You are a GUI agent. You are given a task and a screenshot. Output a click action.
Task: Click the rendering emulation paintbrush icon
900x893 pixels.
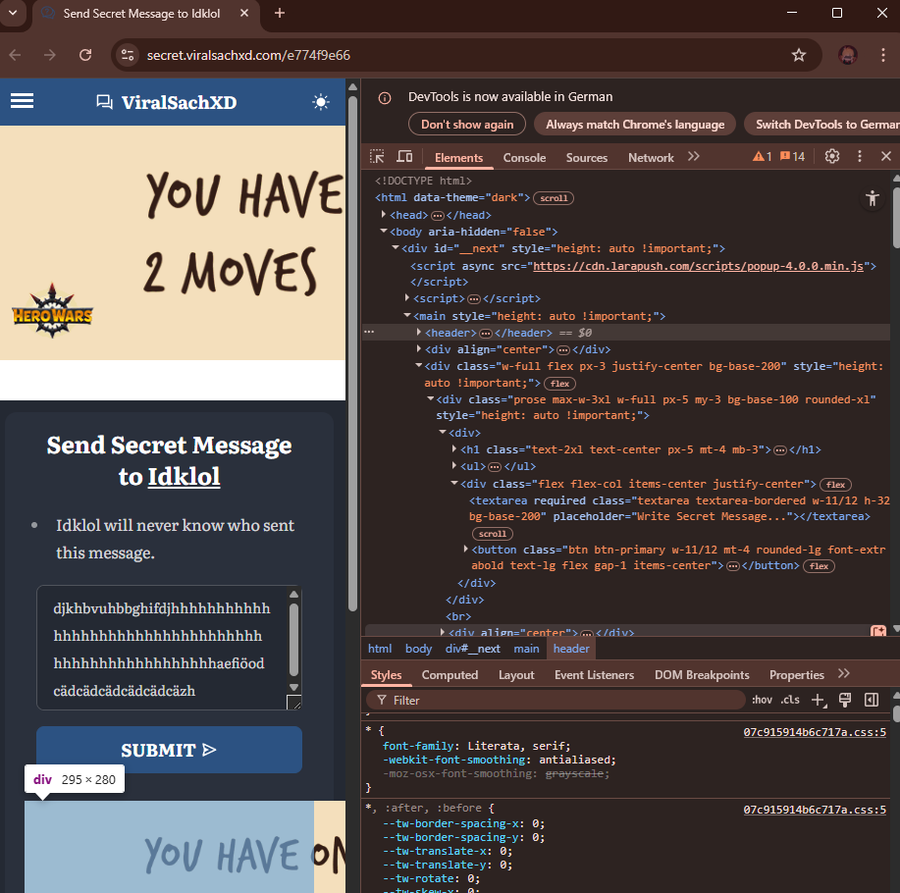(844, 700)
